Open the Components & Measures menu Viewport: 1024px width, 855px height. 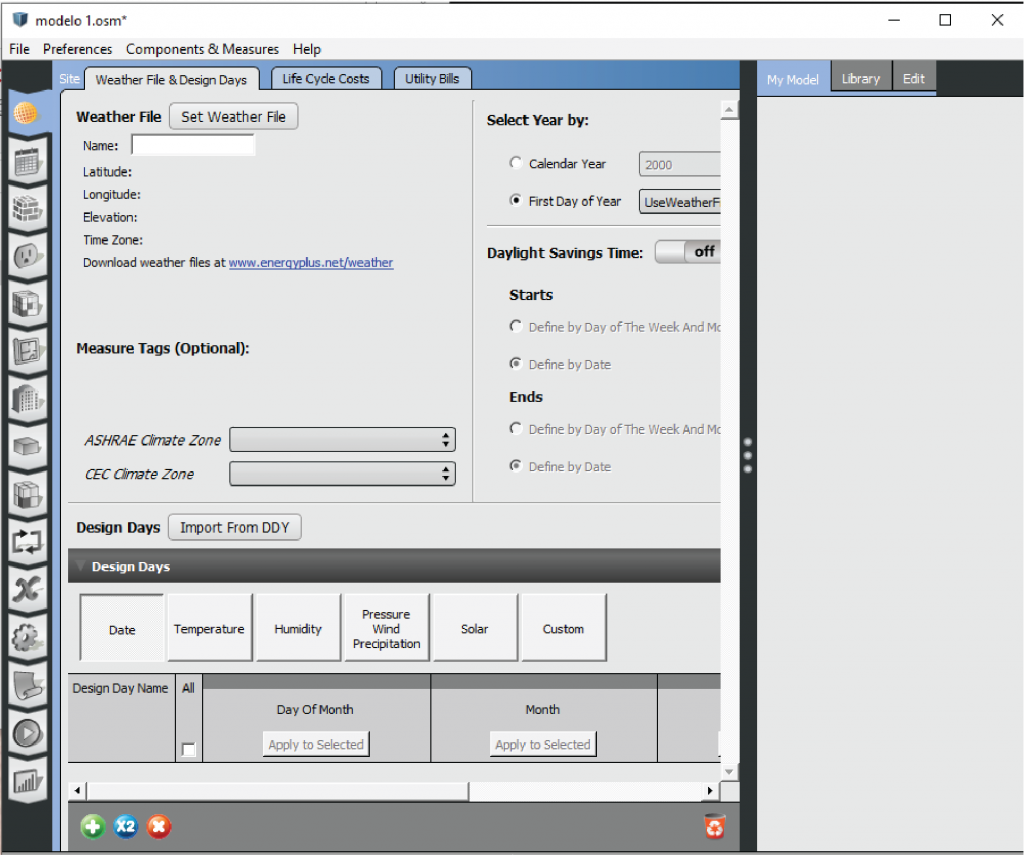click(202, 49)
